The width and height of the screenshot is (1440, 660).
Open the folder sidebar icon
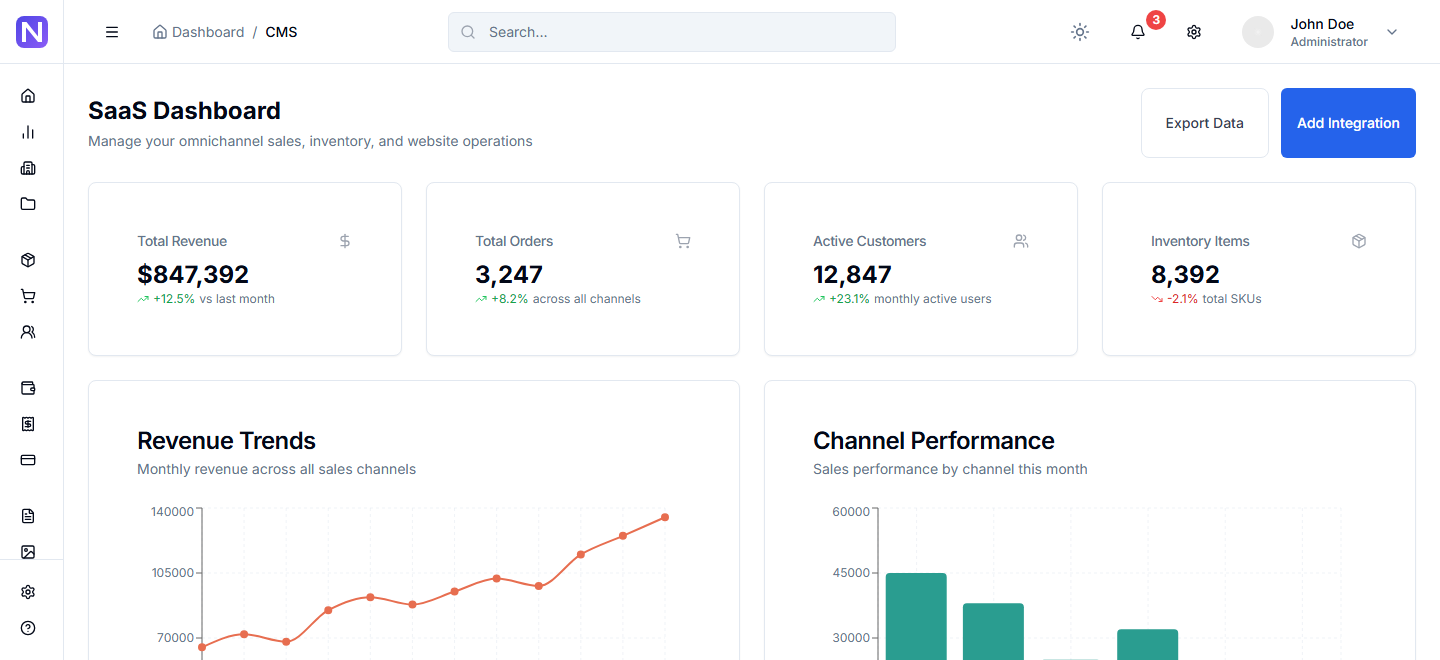(28, 204)
